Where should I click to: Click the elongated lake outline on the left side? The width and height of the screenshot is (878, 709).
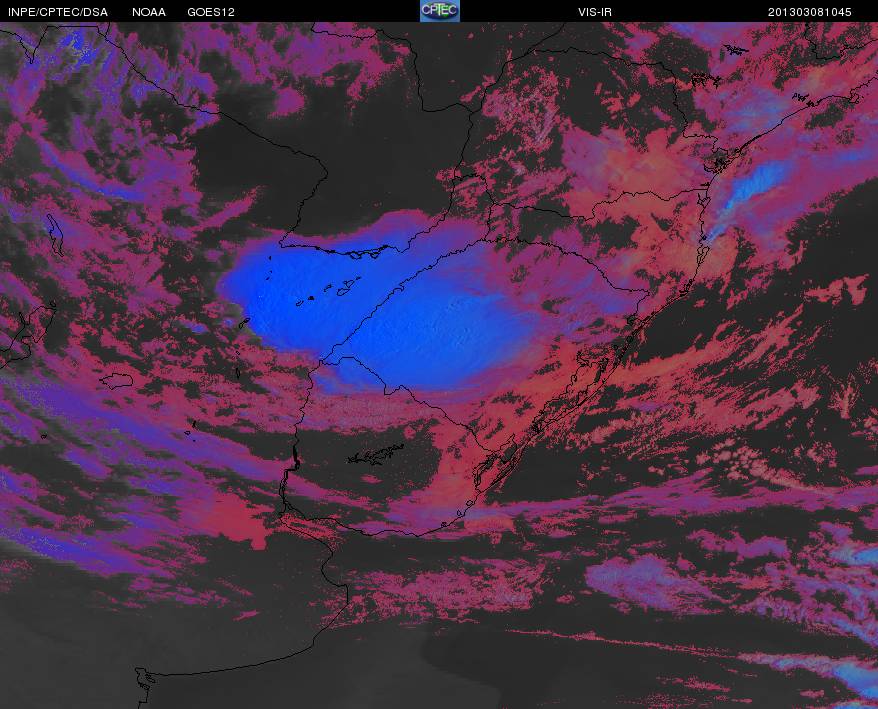[55, 235]
